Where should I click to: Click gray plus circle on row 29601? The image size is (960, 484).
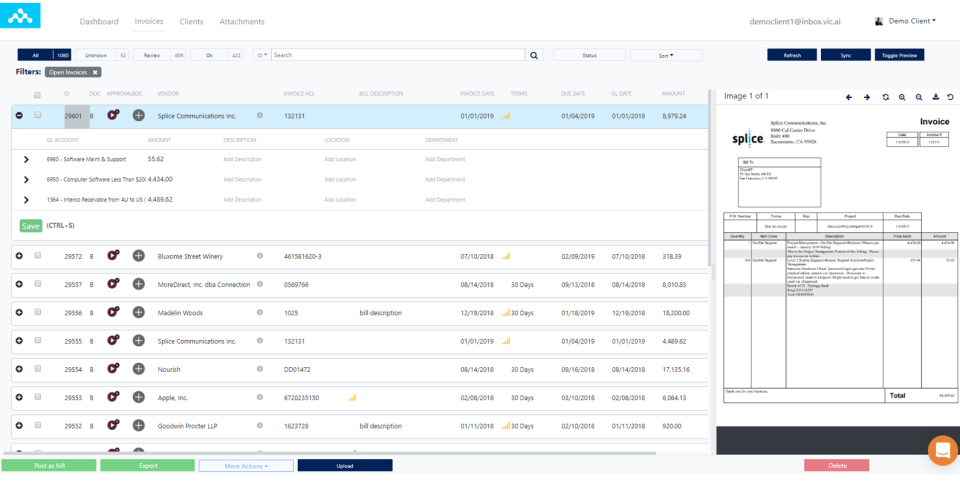pyautogui.click(x=139, y=115)
